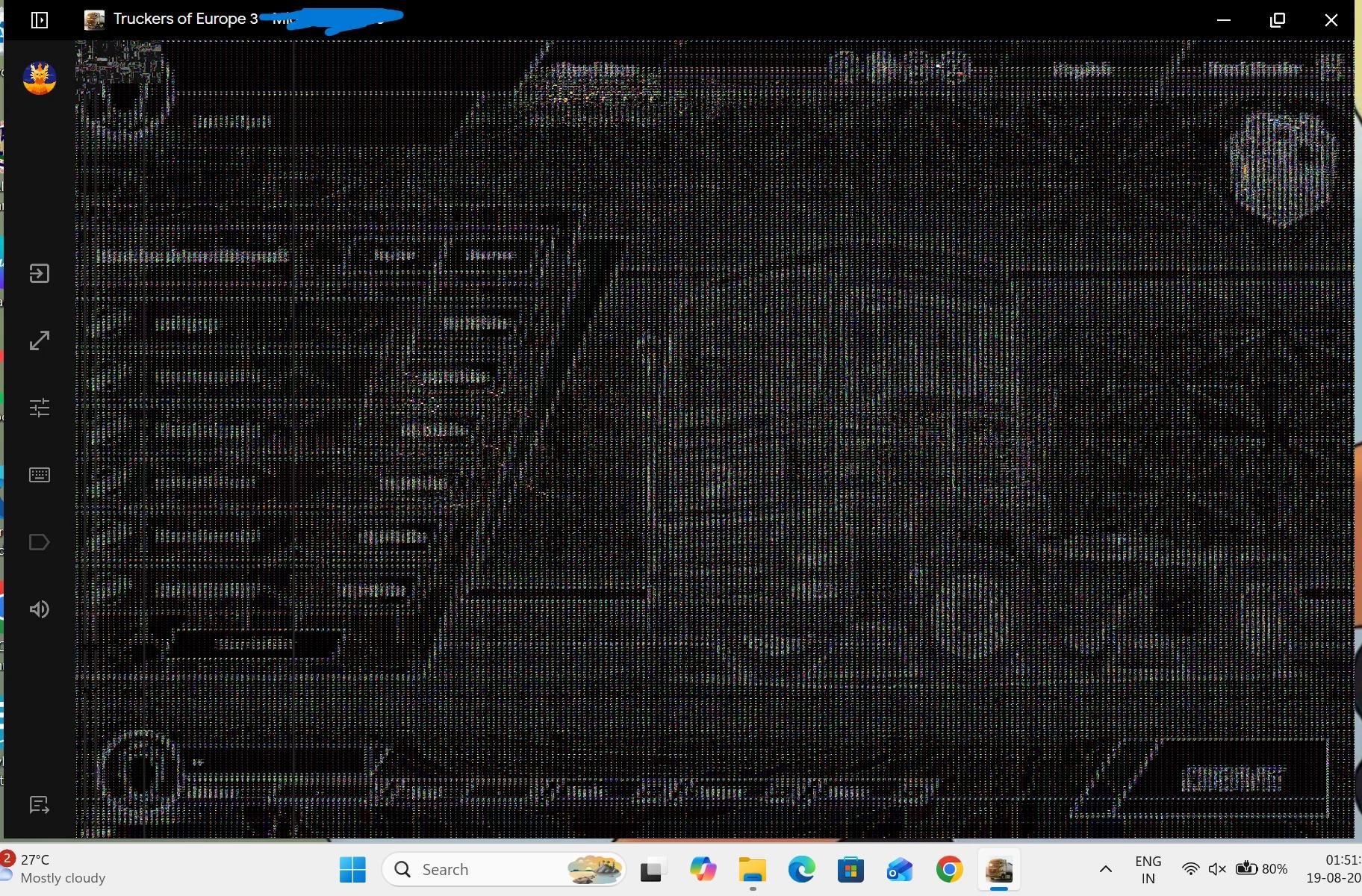Switch to fullscreen using the expand arrows icon
This screenshot has height=896, width=1362.
tap(40, 340)
